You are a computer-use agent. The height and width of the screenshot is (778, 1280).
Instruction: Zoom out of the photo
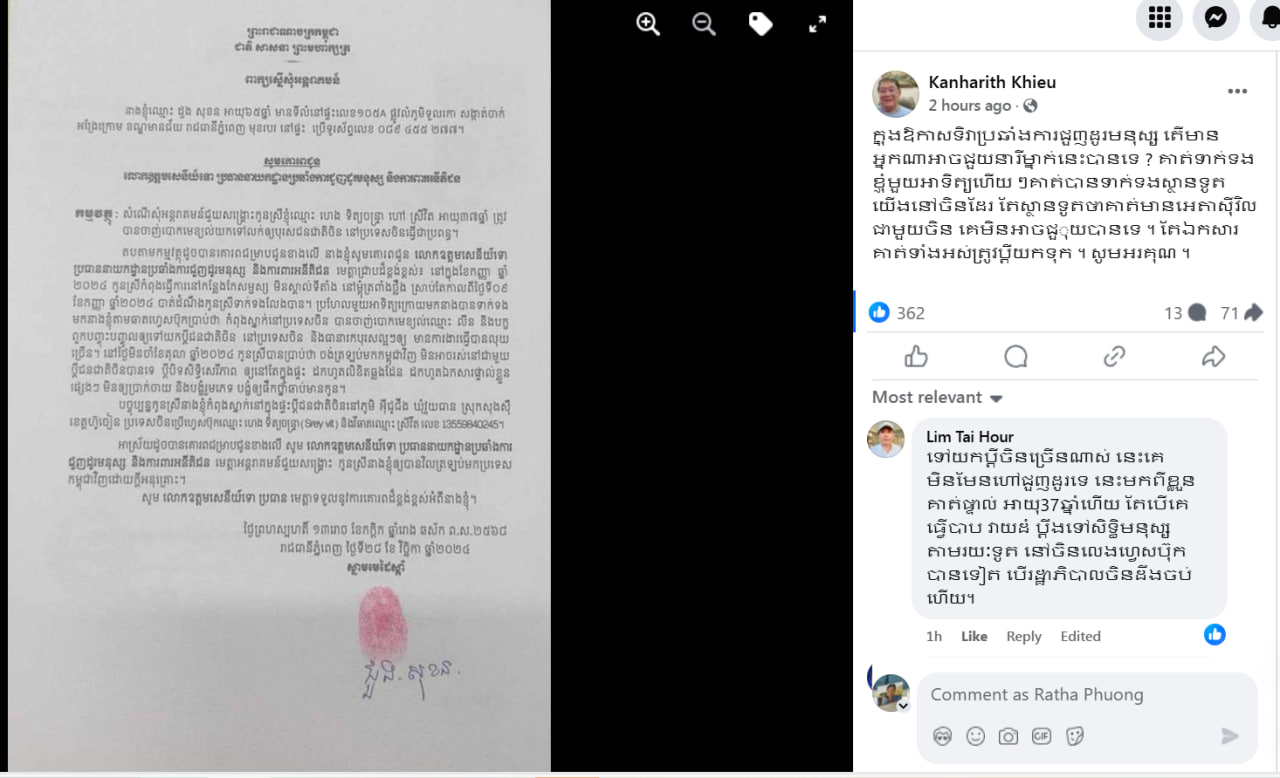704,25
